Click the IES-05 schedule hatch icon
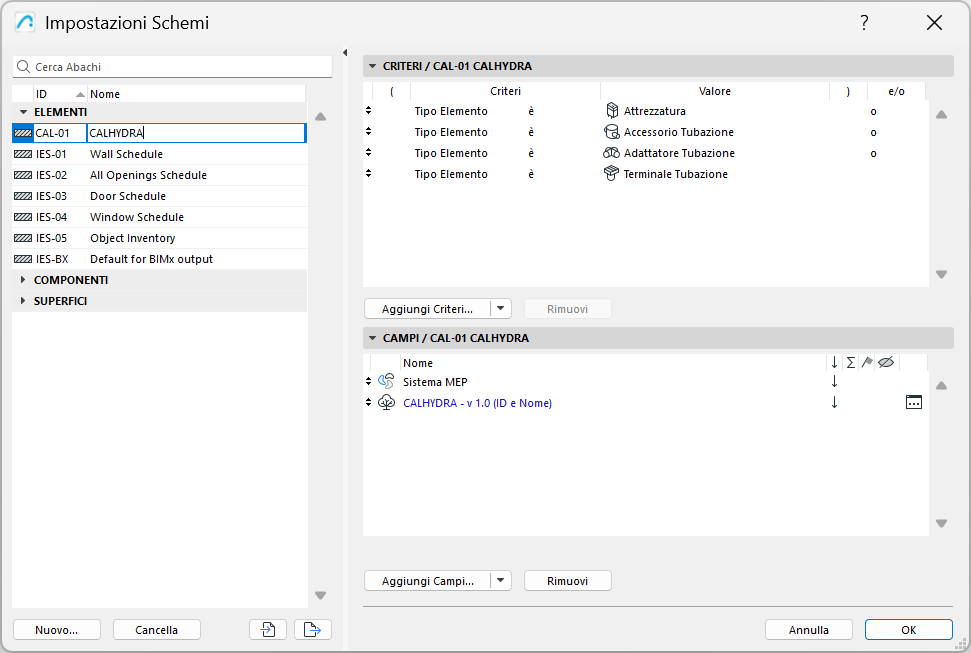971x653 pixels. [23, 238]
